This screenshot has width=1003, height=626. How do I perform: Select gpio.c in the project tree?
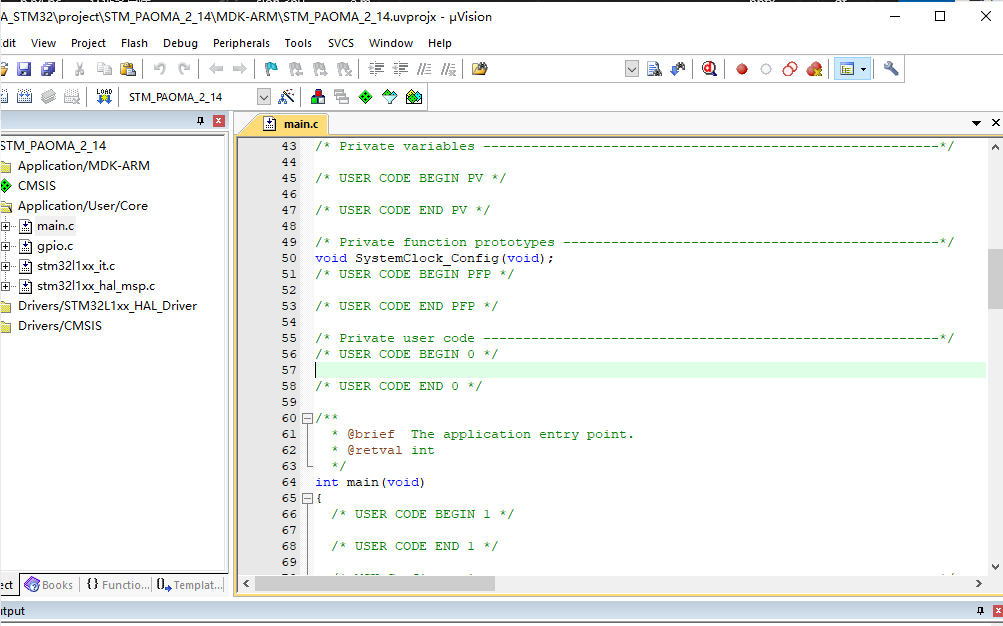pos(55,245)
